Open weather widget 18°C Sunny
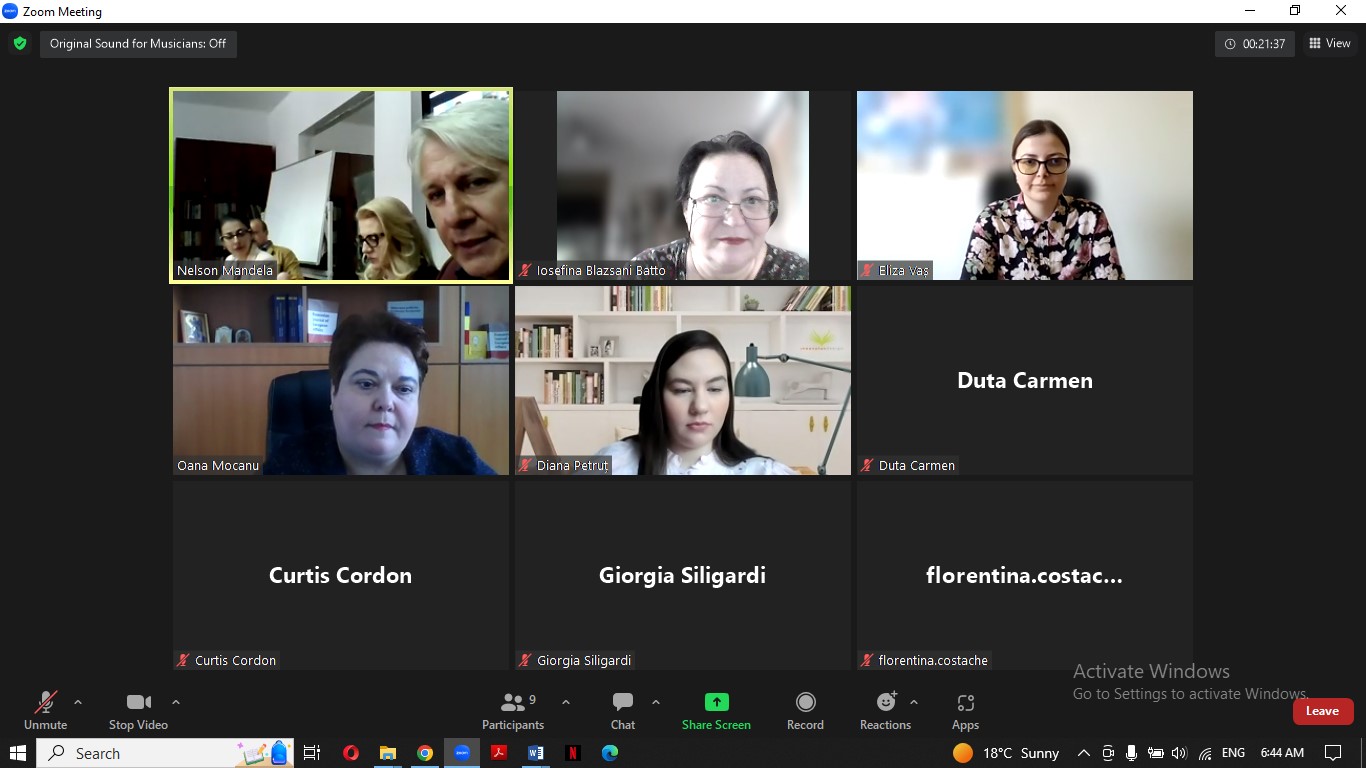This screenshot has width=1366, height=768. [x=1006, y=753]
